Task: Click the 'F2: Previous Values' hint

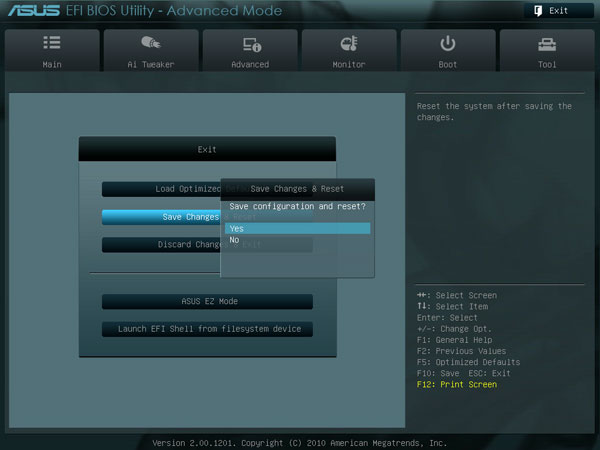Action: point(461,351)
